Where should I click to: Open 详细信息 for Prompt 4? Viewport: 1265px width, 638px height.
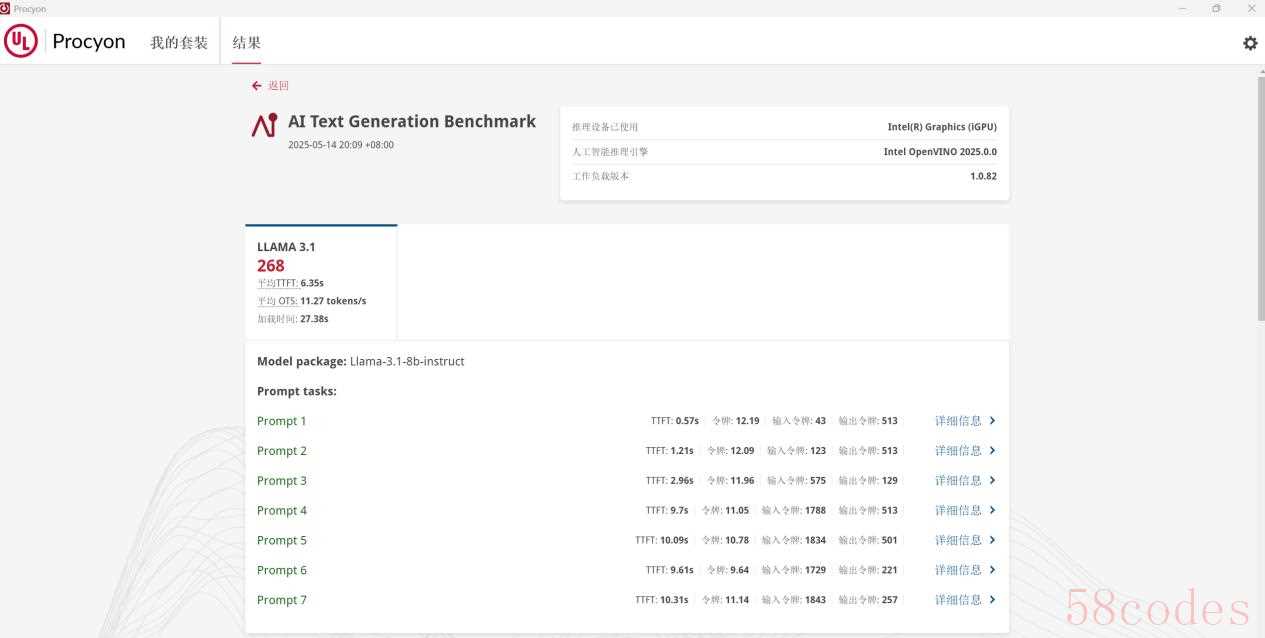coord(958,510)
